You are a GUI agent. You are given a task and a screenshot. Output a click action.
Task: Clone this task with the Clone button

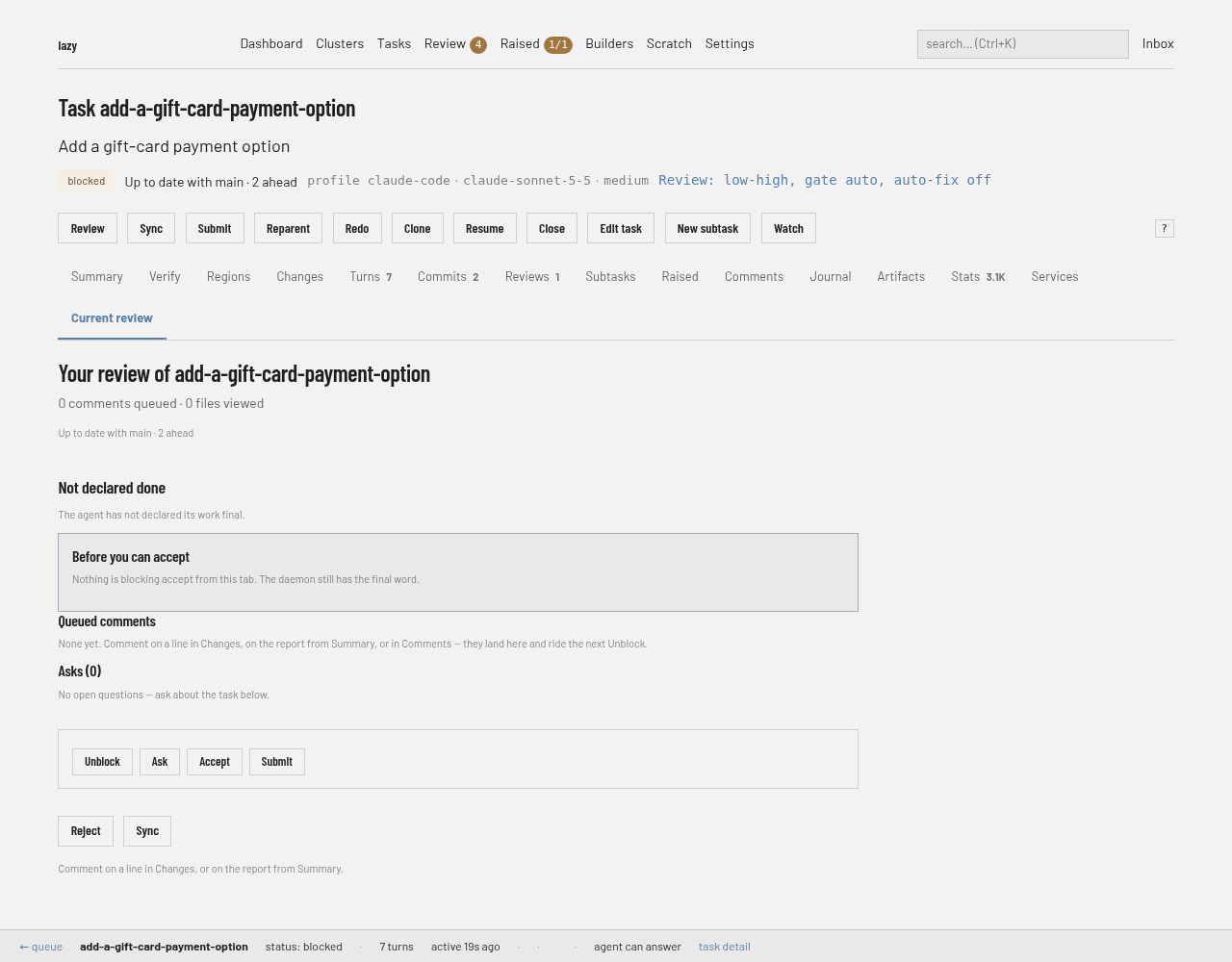[x=418, y=229]
